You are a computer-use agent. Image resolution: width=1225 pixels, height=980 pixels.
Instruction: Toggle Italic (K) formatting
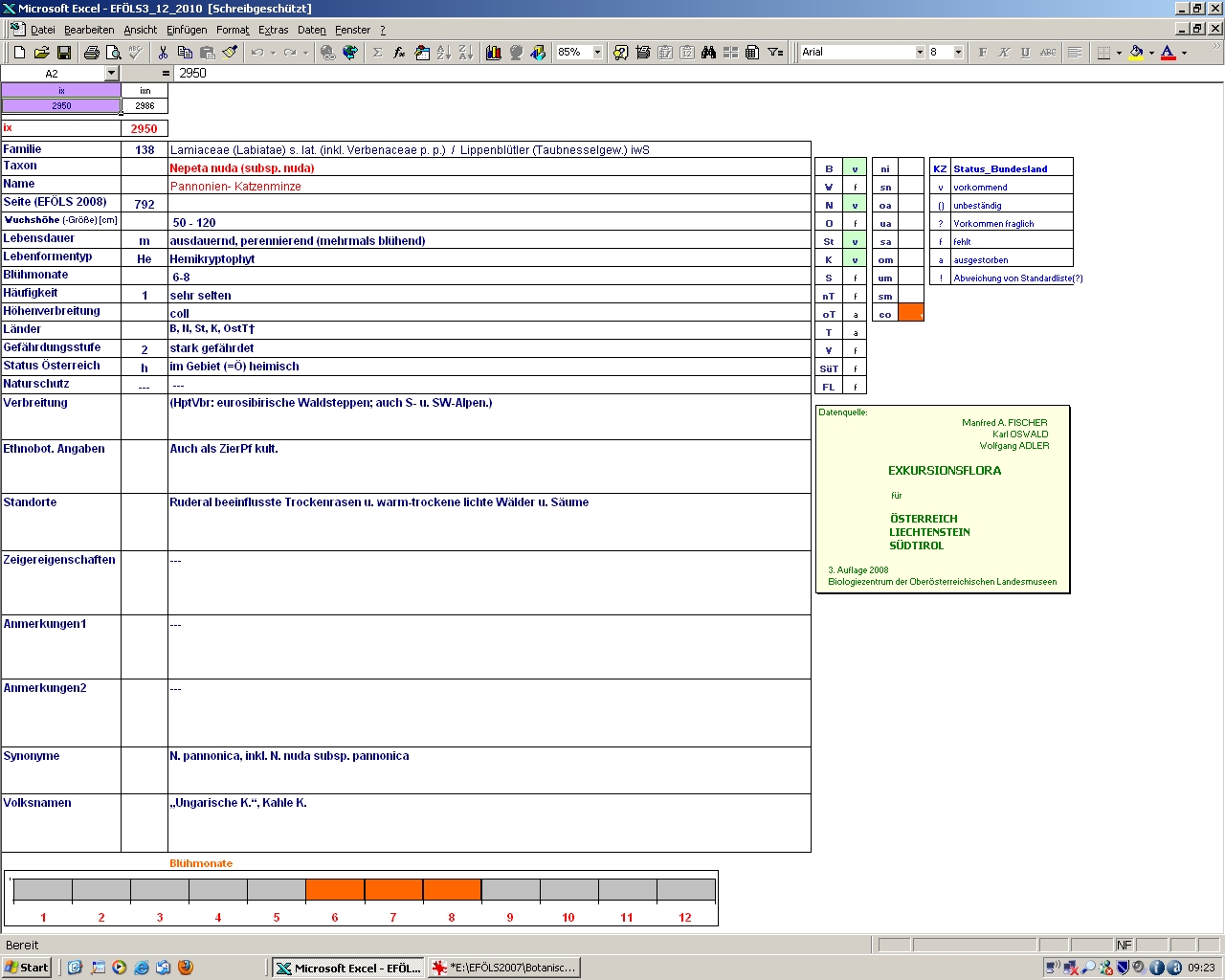[1004, 53]
